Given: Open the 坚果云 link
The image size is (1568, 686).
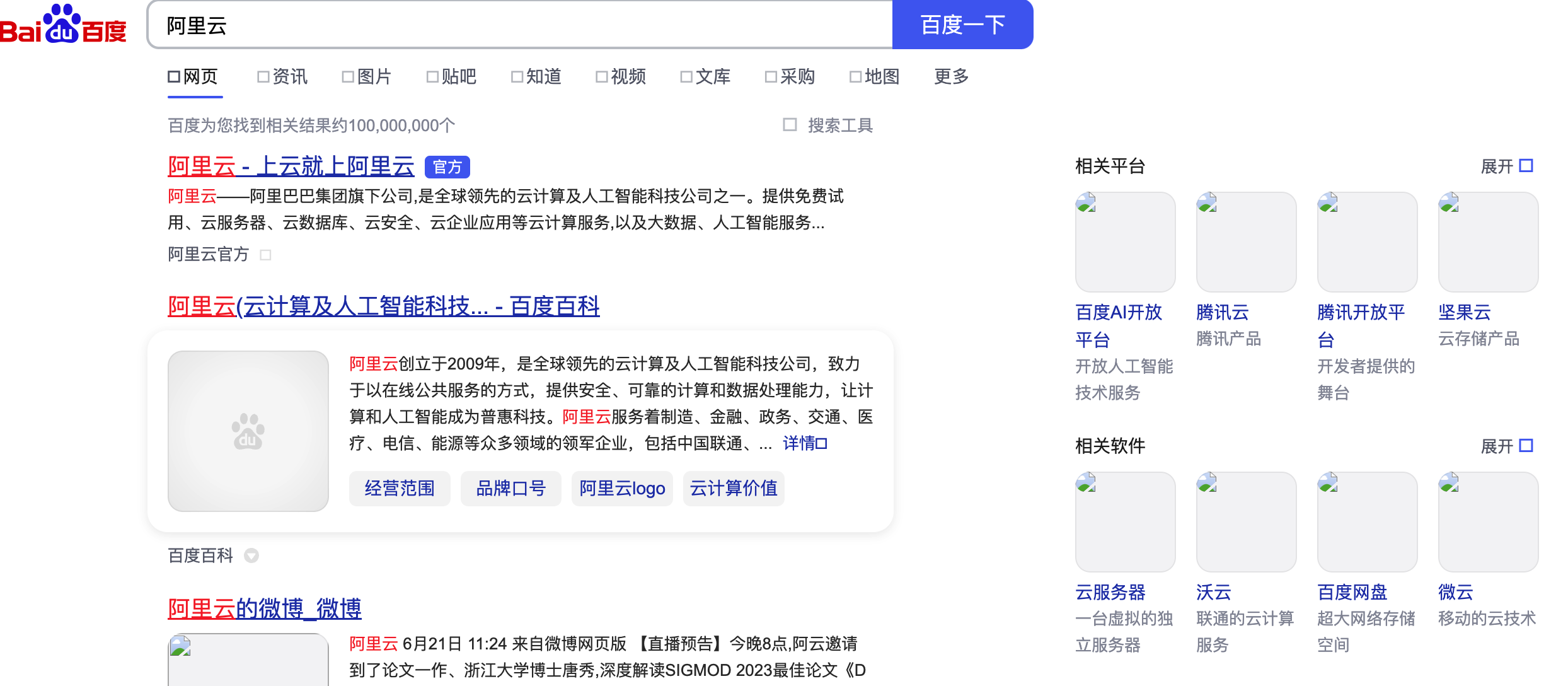Looking at the screenshot, I should tap(1465, 312).
